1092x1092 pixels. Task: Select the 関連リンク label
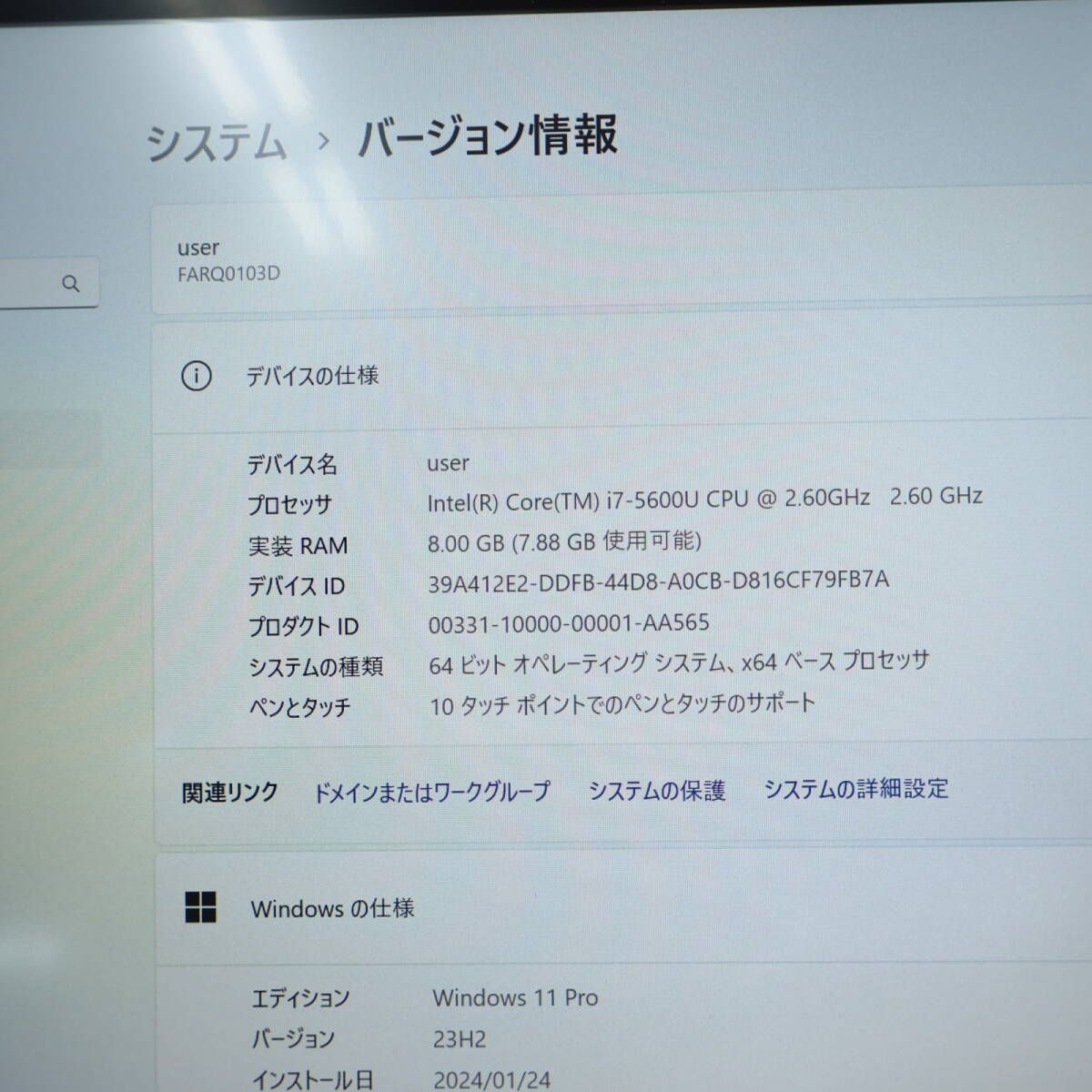(229, 793)
